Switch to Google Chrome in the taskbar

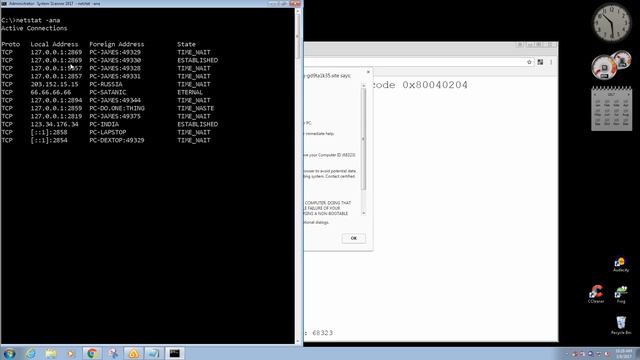pyautogui.click(x=92, y=353)
